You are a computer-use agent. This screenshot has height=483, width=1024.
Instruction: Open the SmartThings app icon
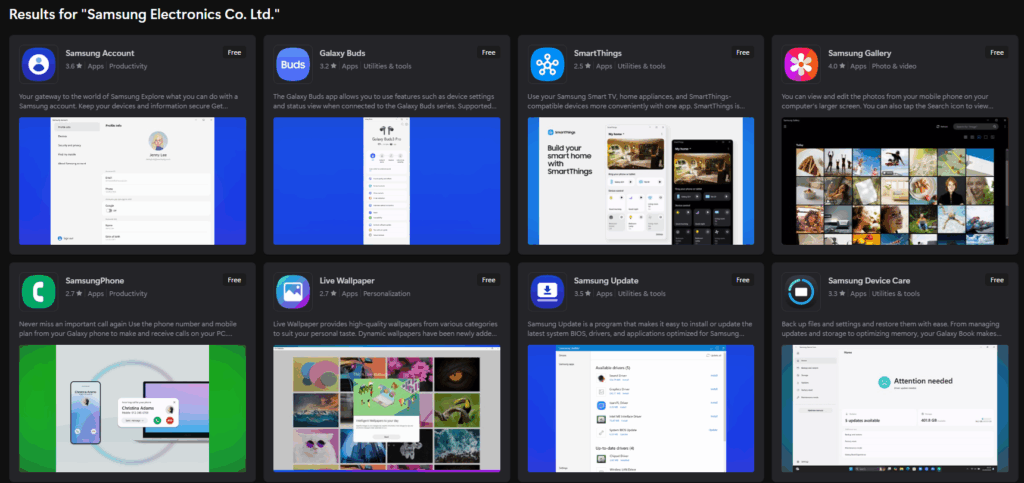tap(547, 63)
